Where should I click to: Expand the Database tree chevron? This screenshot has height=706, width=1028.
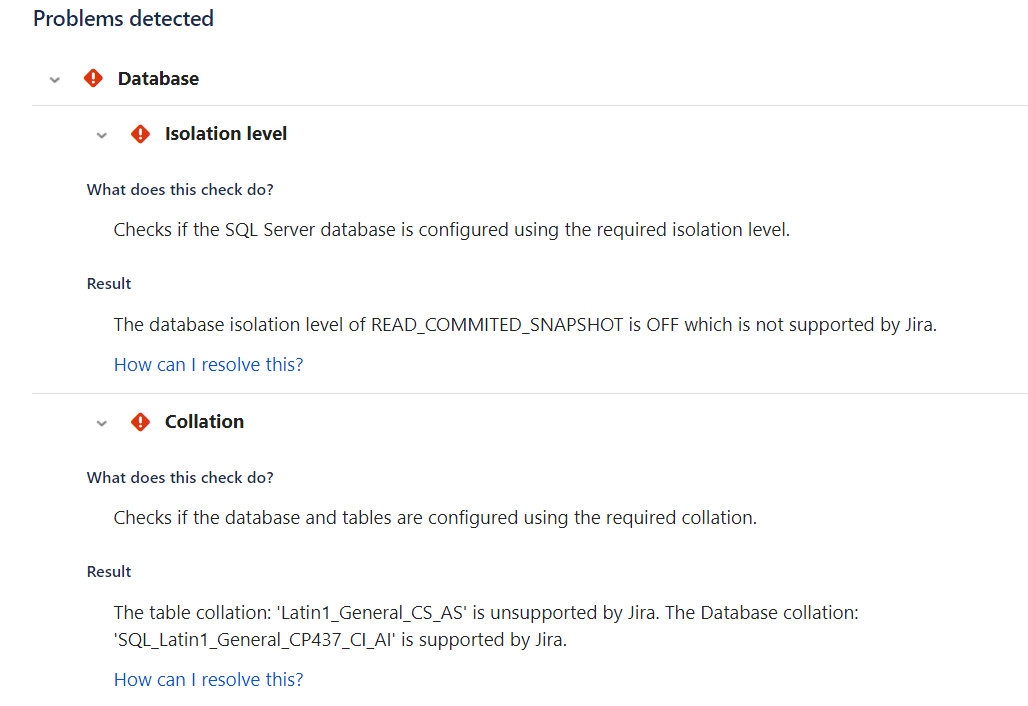tap(54, 79)
